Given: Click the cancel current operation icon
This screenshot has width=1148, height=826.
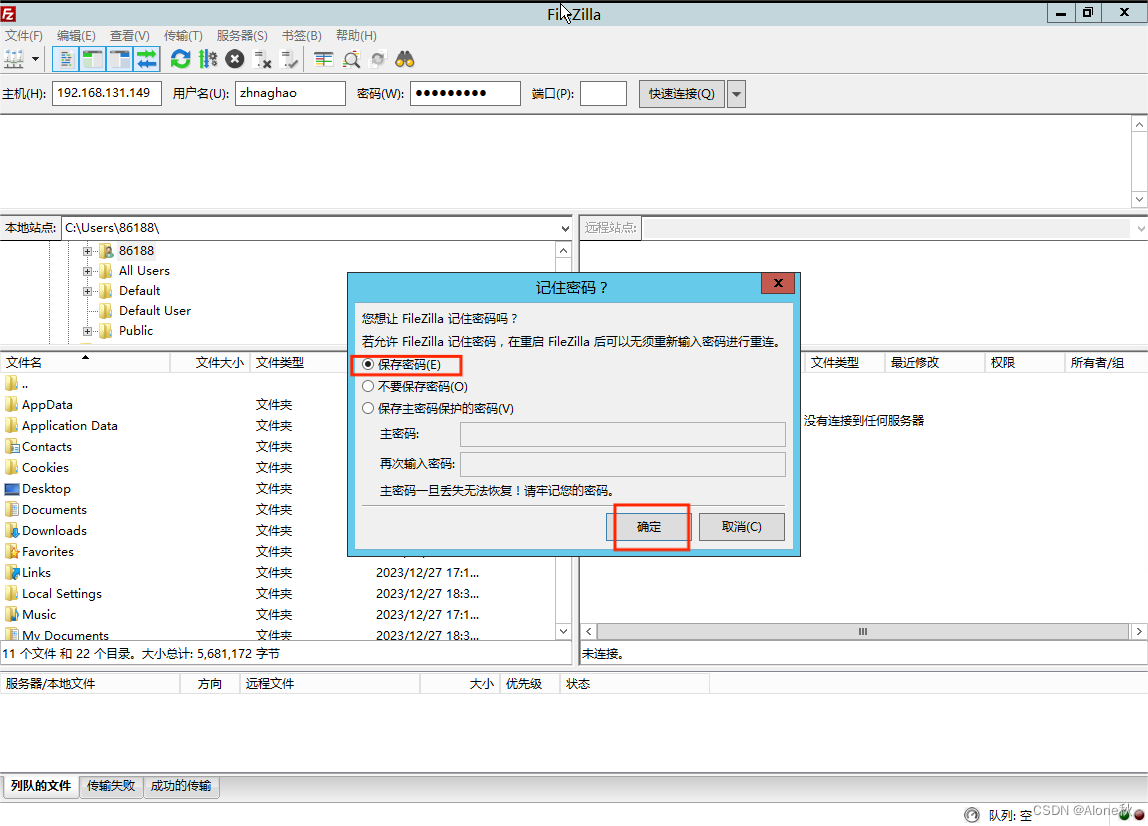Looking at the screenshot, I should (234, 59).
